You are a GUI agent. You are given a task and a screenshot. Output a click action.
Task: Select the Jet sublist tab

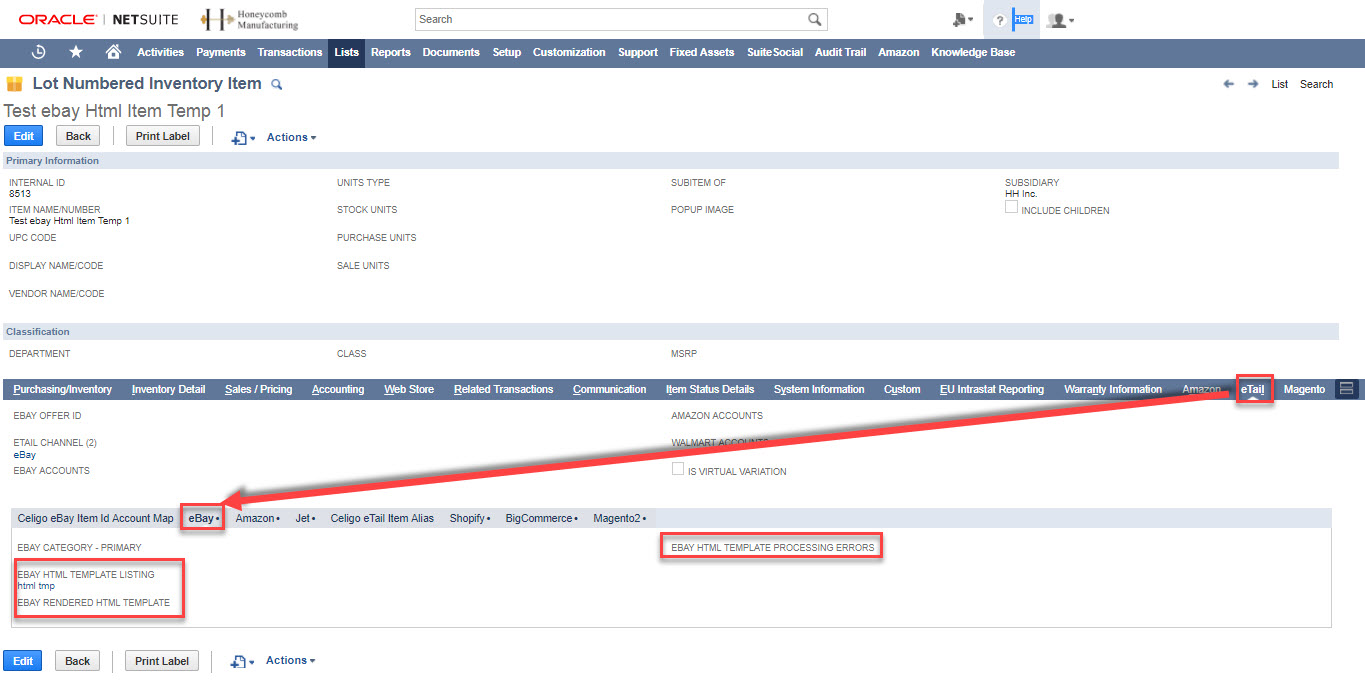click(x=305, y=518)
